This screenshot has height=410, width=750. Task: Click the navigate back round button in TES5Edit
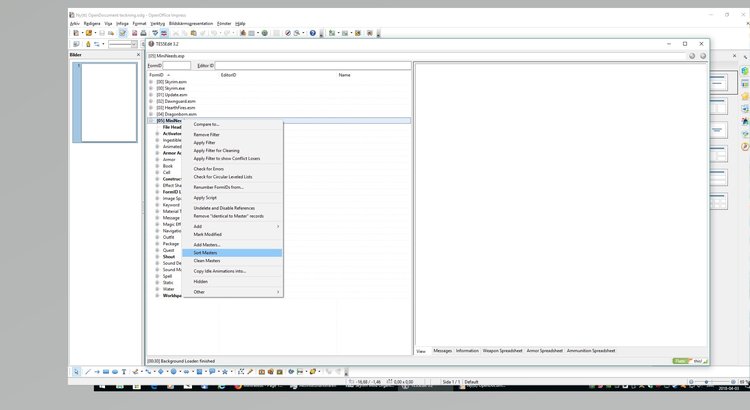point(692,56)
